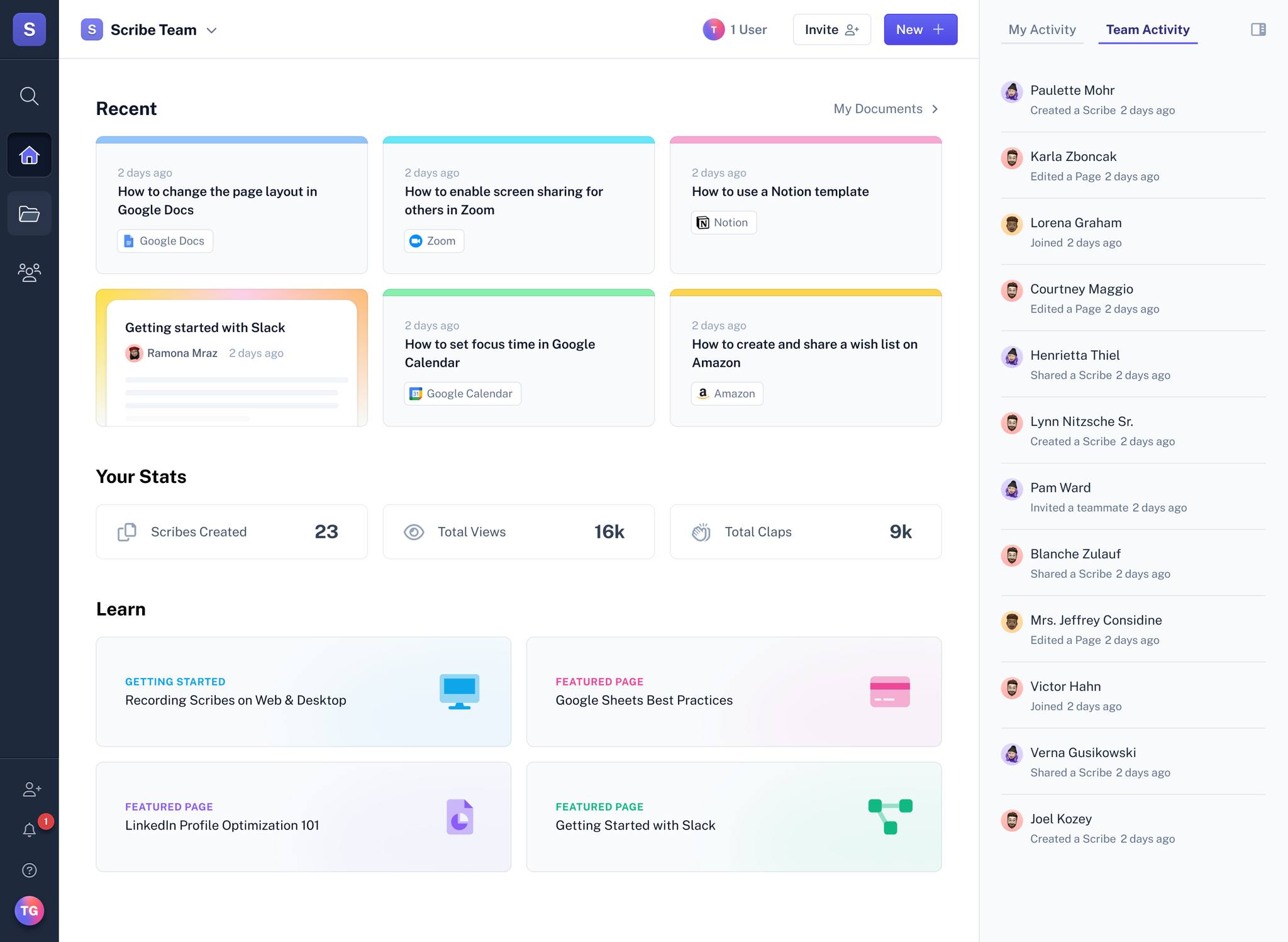Screen dimensions: 1288x942
Task: Click the Invite button
Action: pyautogui.click(x=831, y=30)
